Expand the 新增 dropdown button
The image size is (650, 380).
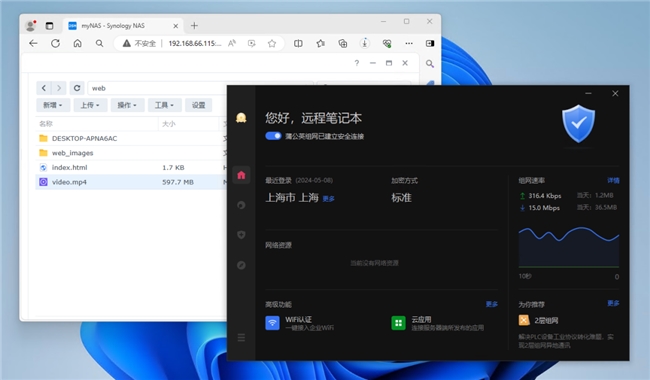pos(53,105)
